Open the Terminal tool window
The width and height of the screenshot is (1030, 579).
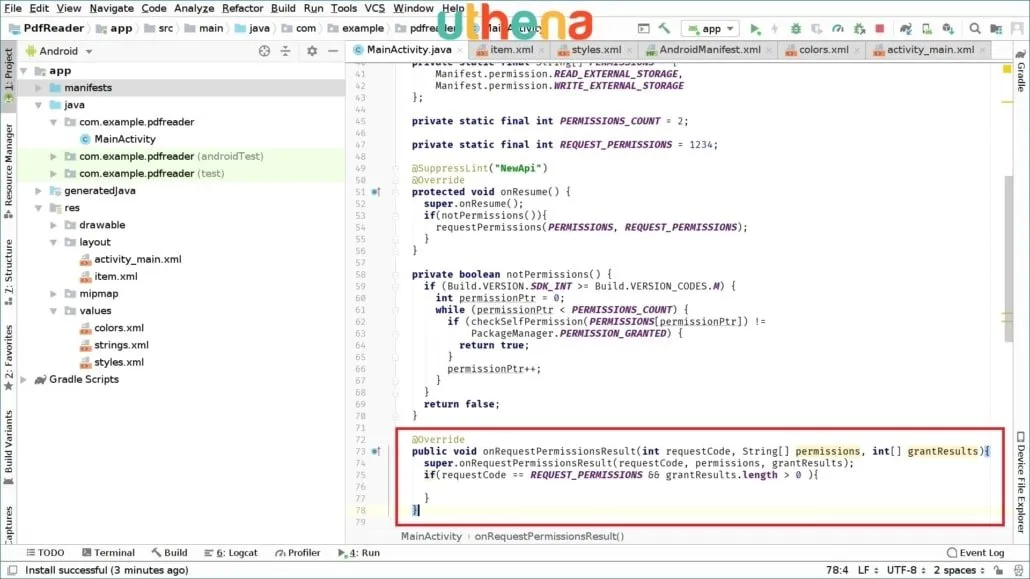(108, 553)
